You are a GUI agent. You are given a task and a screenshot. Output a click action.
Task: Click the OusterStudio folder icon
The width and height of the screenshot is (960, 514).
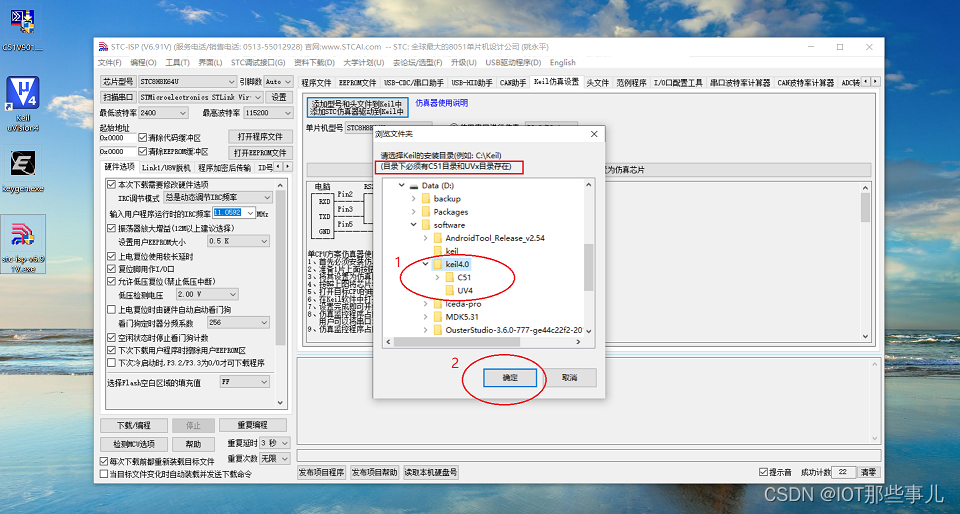pos(438,330)
